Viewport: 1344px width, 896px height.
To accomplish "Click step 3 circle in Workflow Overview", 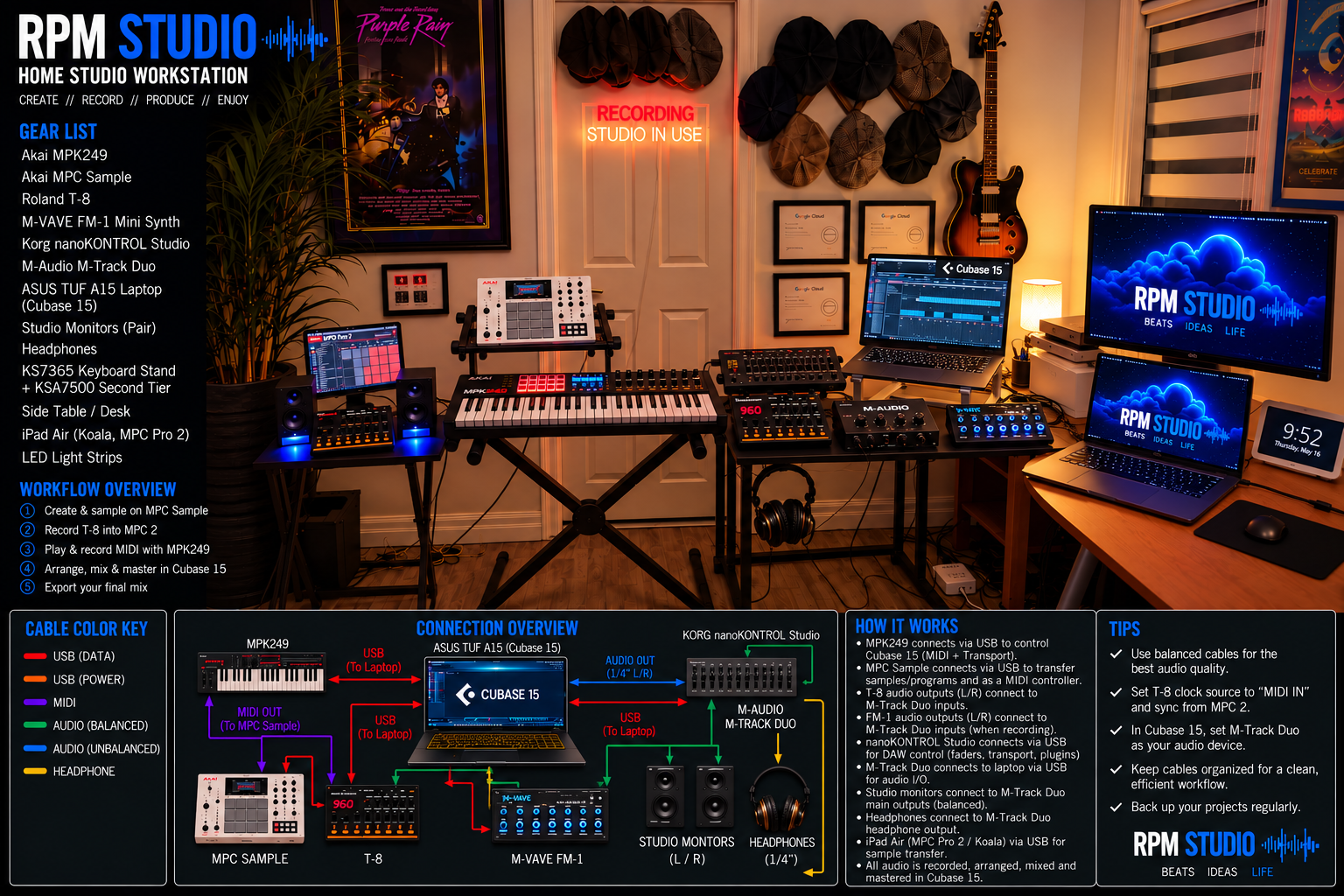I will (28, 549).
